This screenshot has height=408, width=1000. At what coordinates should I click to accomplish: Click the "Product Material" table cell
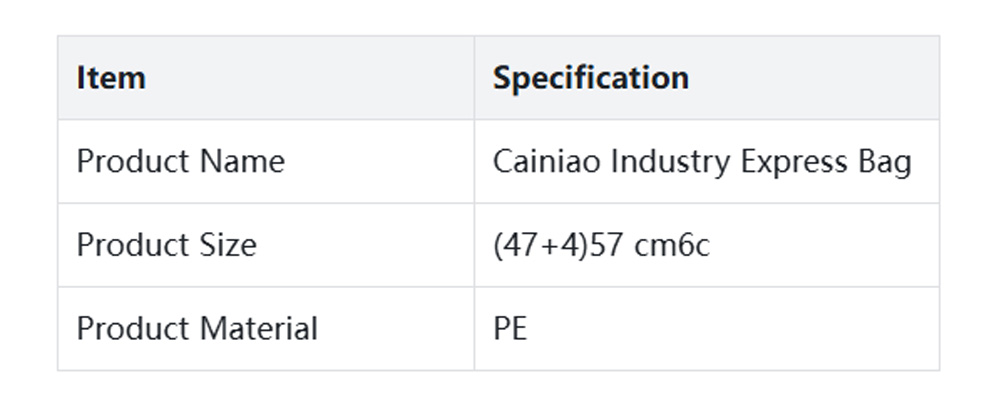(x=197, y=328)
